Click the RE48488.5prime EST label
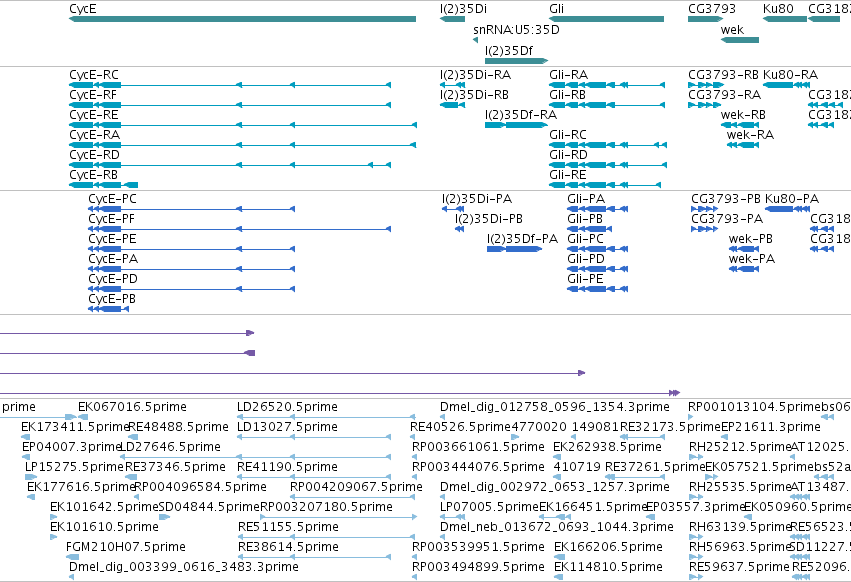The height and width of the screenshot is (582, 851). click(179, 427)
